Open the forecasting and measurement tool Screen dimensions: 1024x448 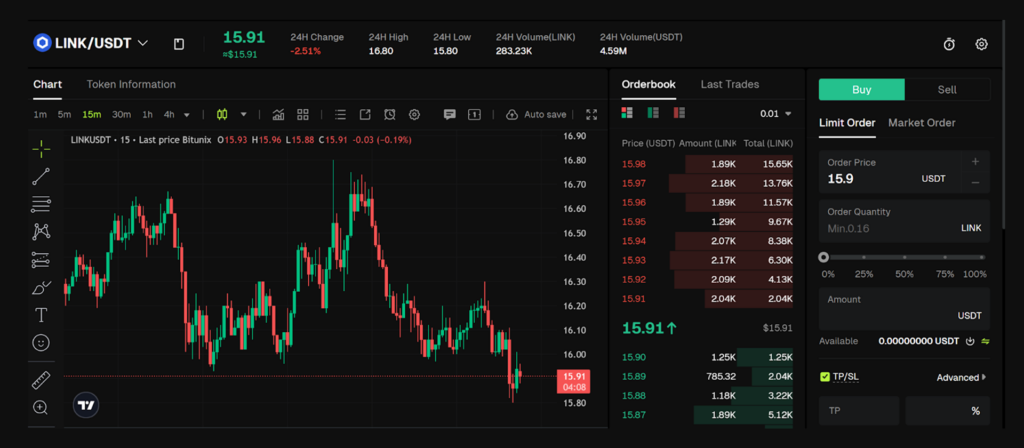[x=41, y=259]
